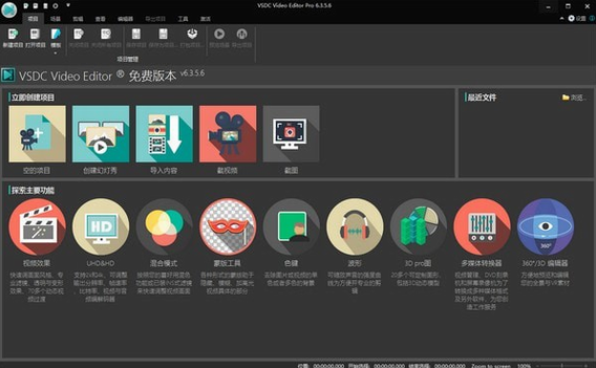Click 新建项目 new project toolbar button
596x368 pixels.
point(13,38)
